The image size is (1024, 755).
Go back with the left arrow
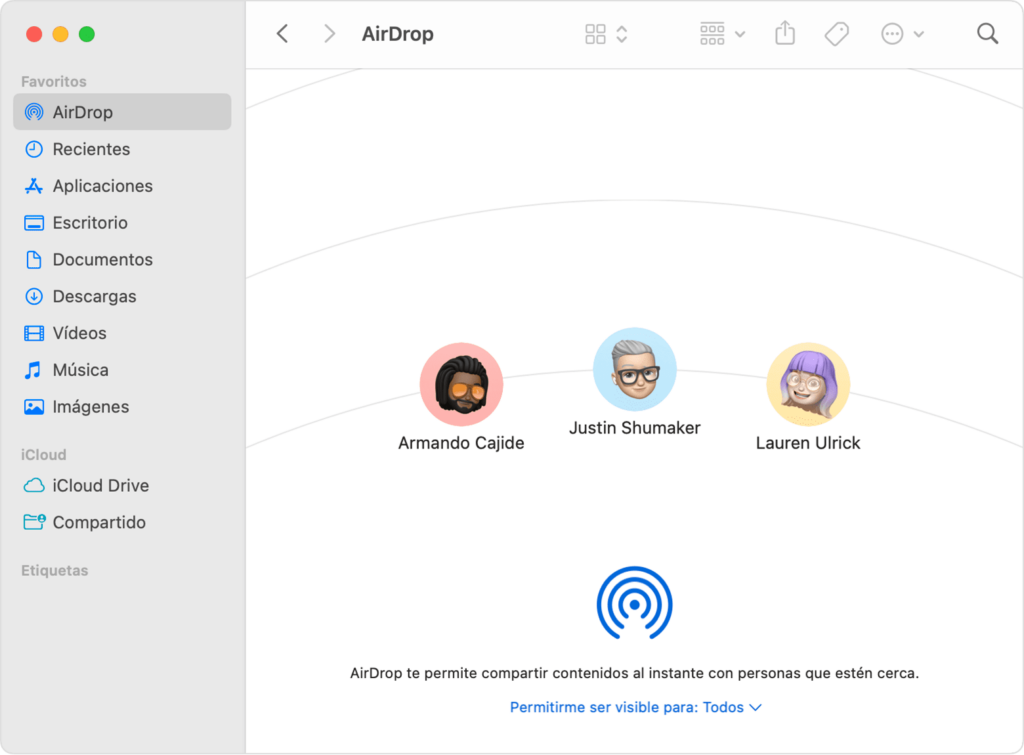click(x=282, y=34)
